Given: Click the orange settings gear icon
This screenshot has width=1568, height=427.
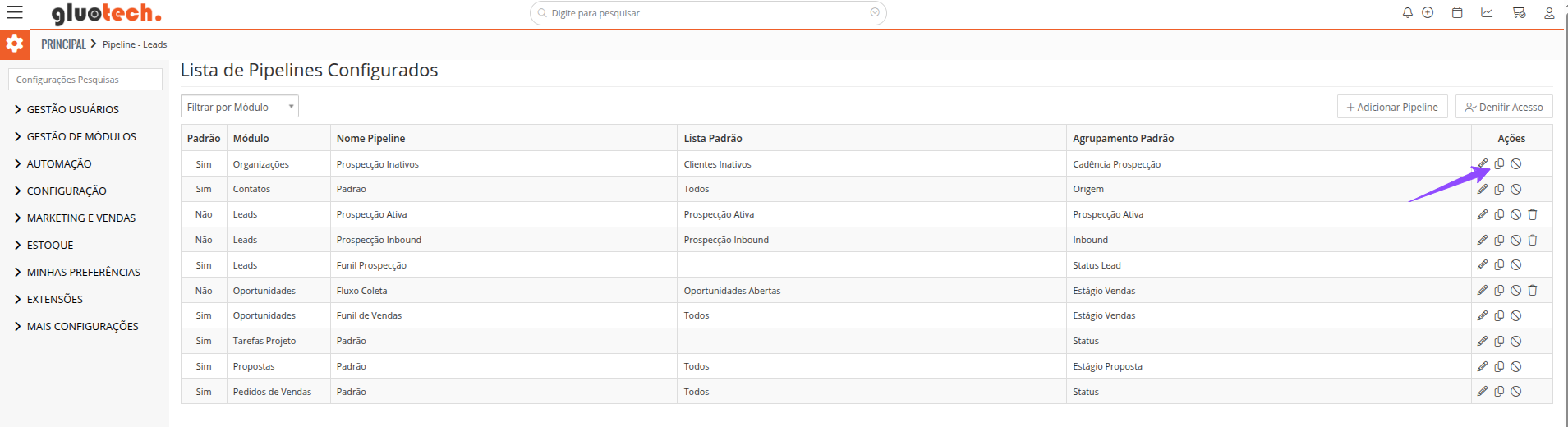Looking at the screenshot, I should [15, 44].
